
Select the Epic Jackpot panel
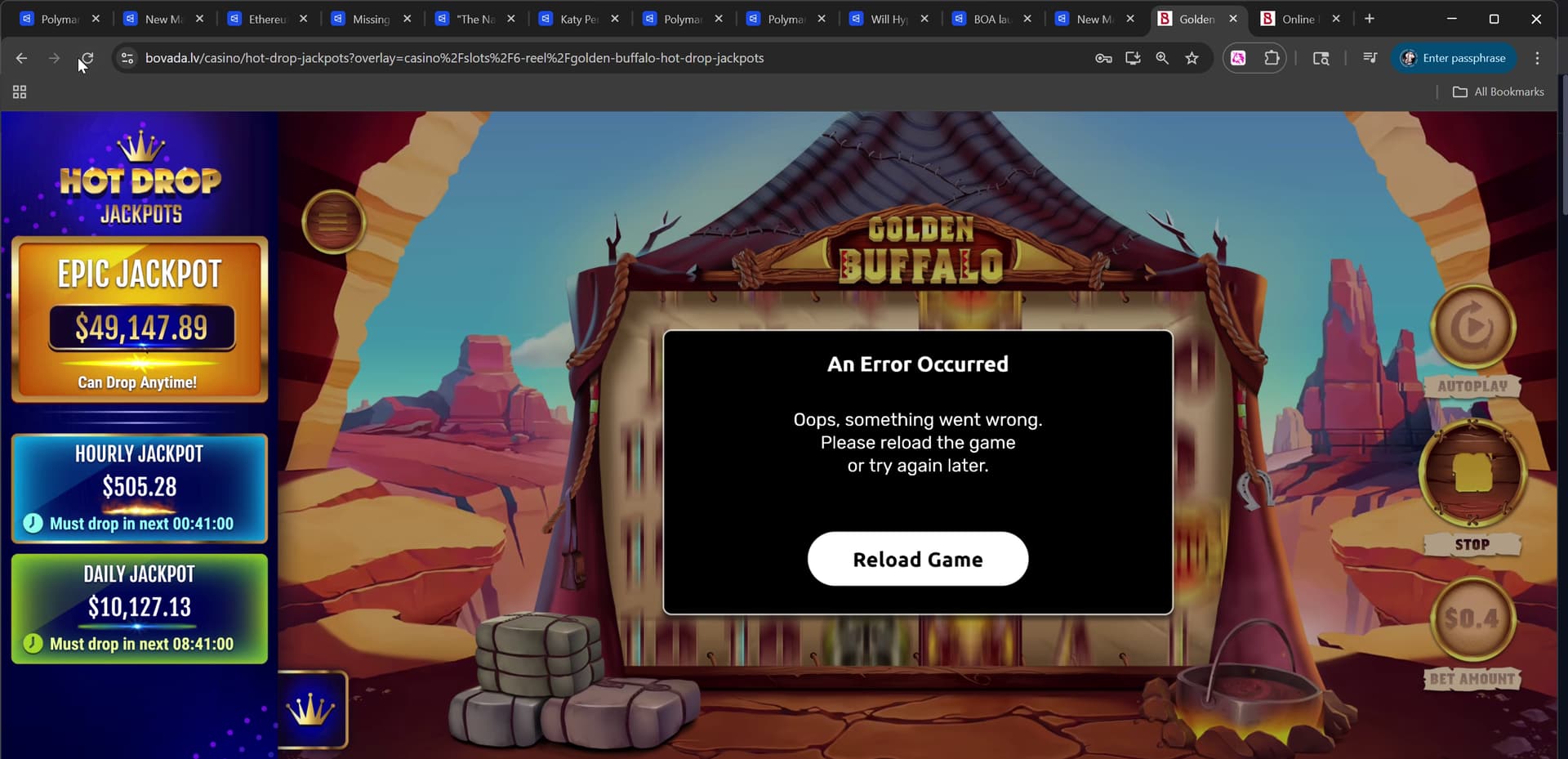tap(140, 319)
